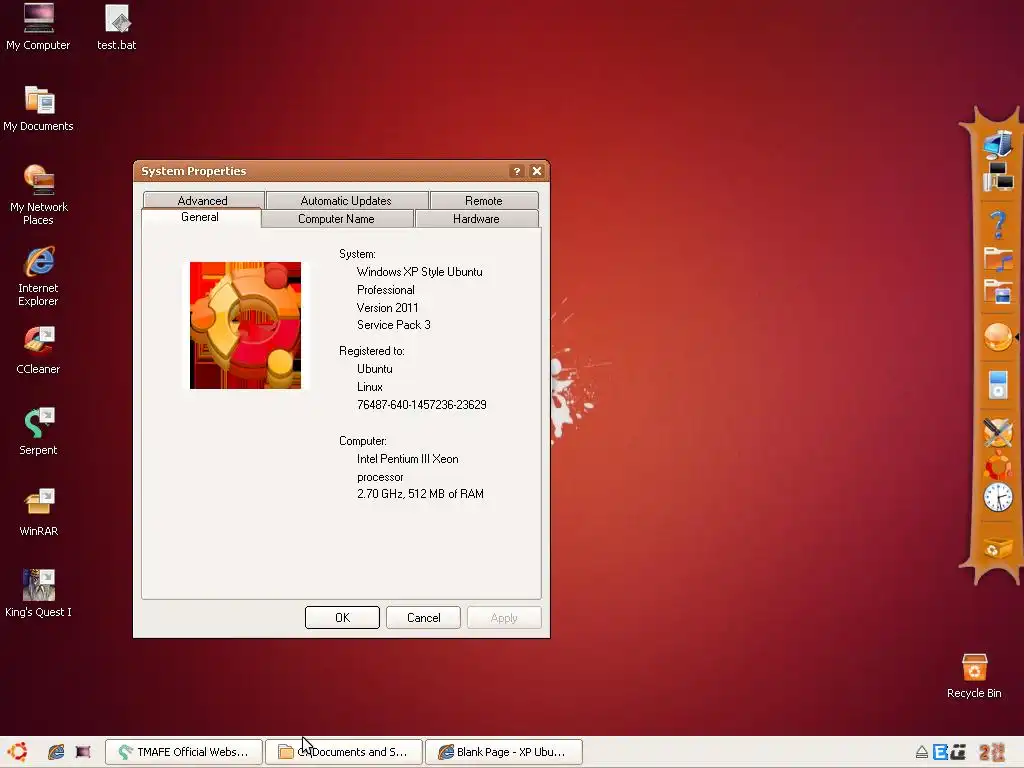Open My Computer desktop icon
Screen dimensions: 1024x768
[x=39, y=27]
